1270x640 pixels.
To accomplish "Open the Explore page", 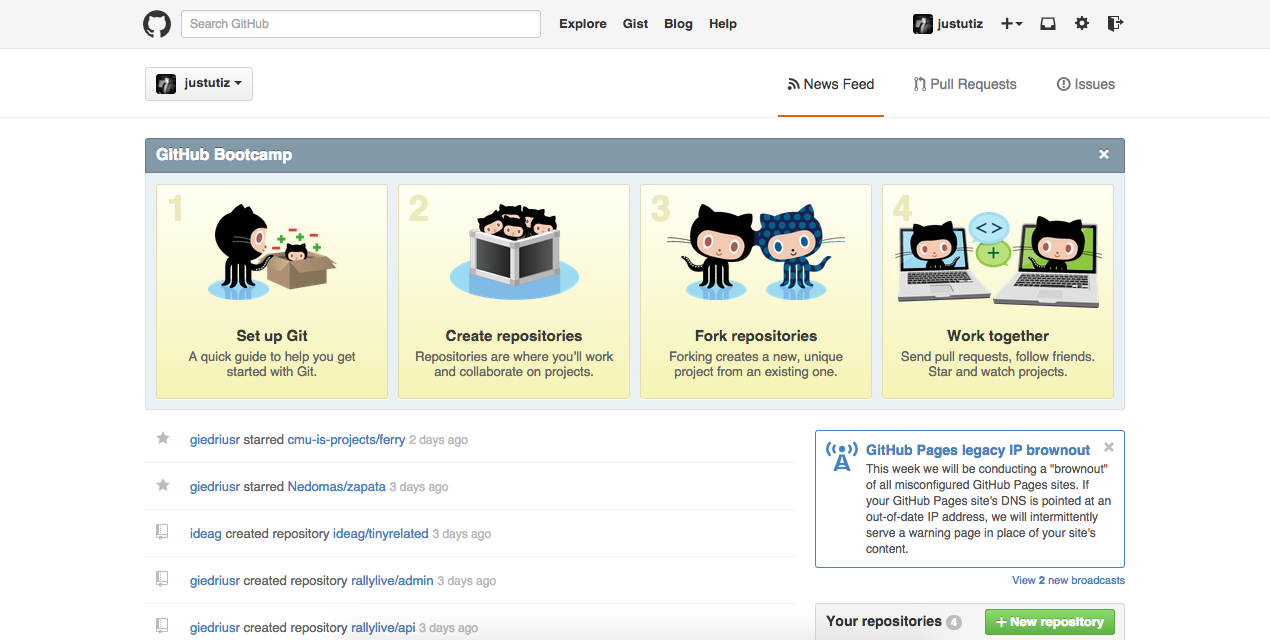I will pos(583,24).
